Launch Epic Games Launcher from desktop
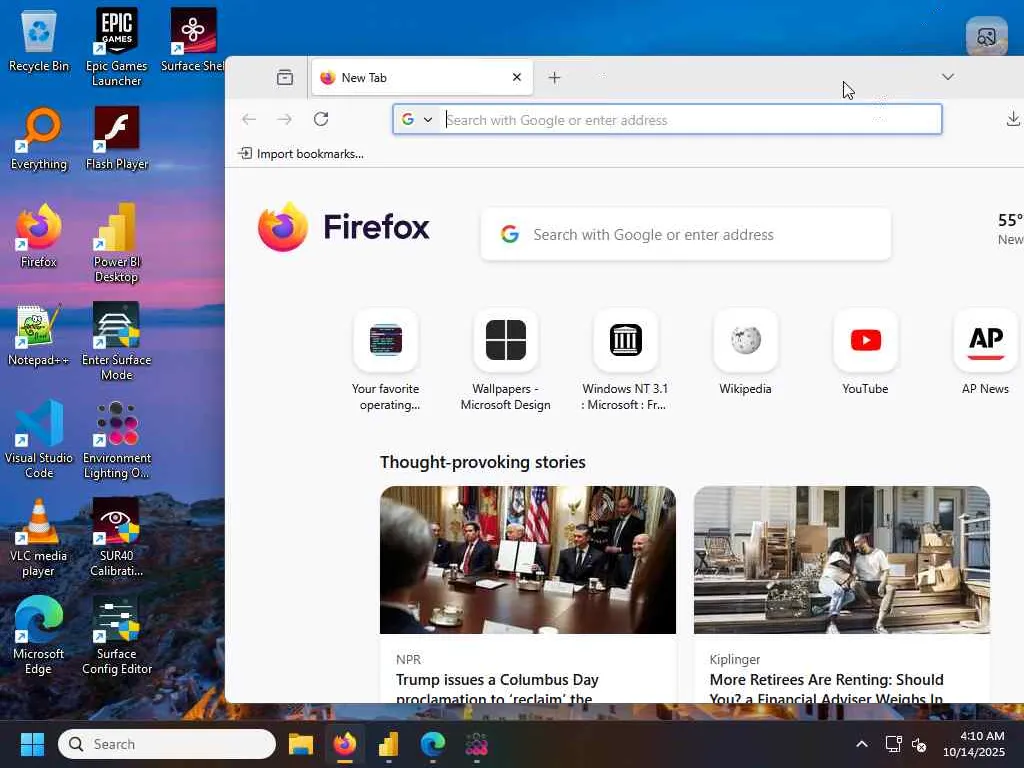 tap(116, 47)
